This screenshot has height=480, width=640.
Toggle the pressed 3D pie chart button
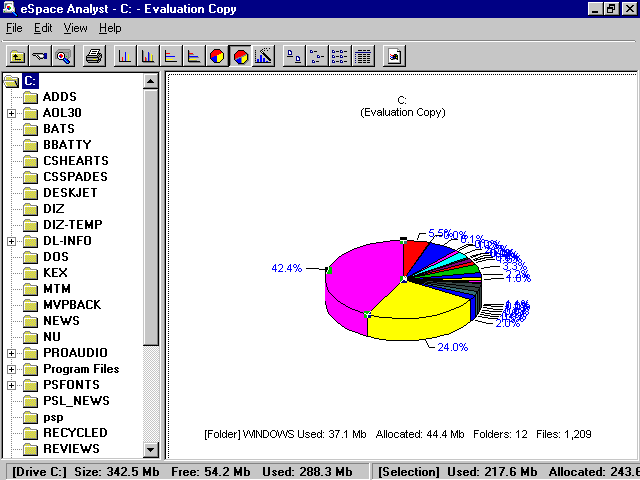point(240,56)
